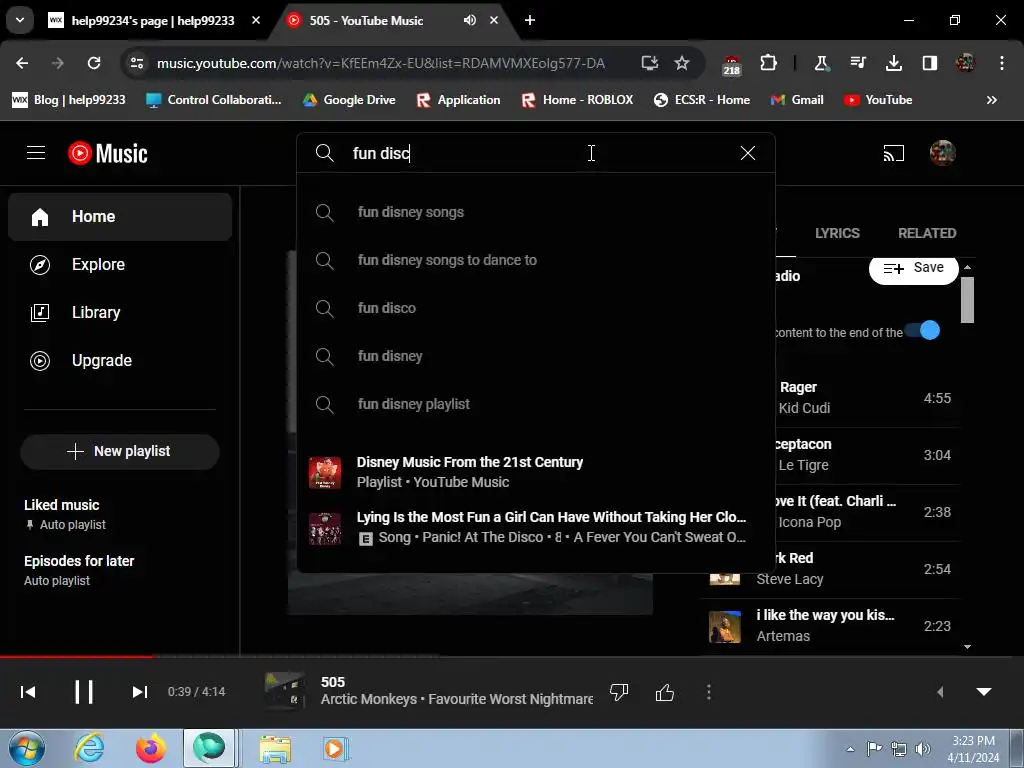This screenshot has height=768, width=1024.
Task: Go to Home in sidebar
Action: (120, 217)
